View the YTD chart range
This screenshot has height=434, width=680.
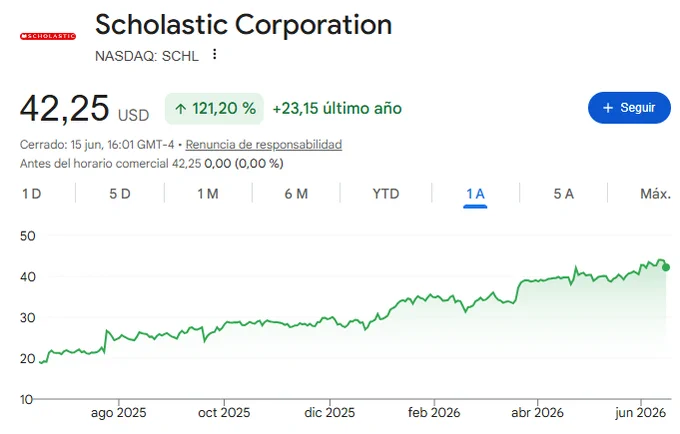[x=386, y=193]
